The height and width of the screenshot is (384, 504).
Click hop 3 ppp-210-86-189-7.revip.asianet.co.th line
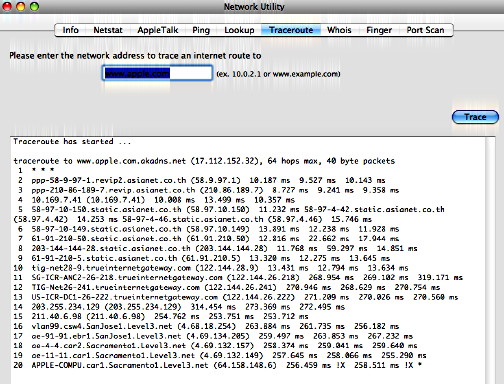pyautogui.click(x=208, y=190)
